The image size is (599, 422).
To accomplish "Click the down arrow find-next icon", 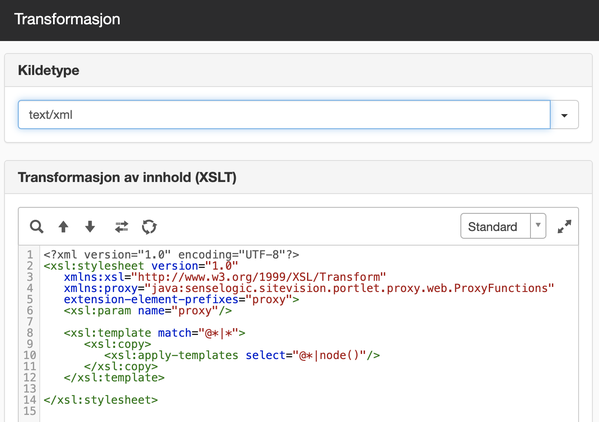I will (x=90, y=226).
